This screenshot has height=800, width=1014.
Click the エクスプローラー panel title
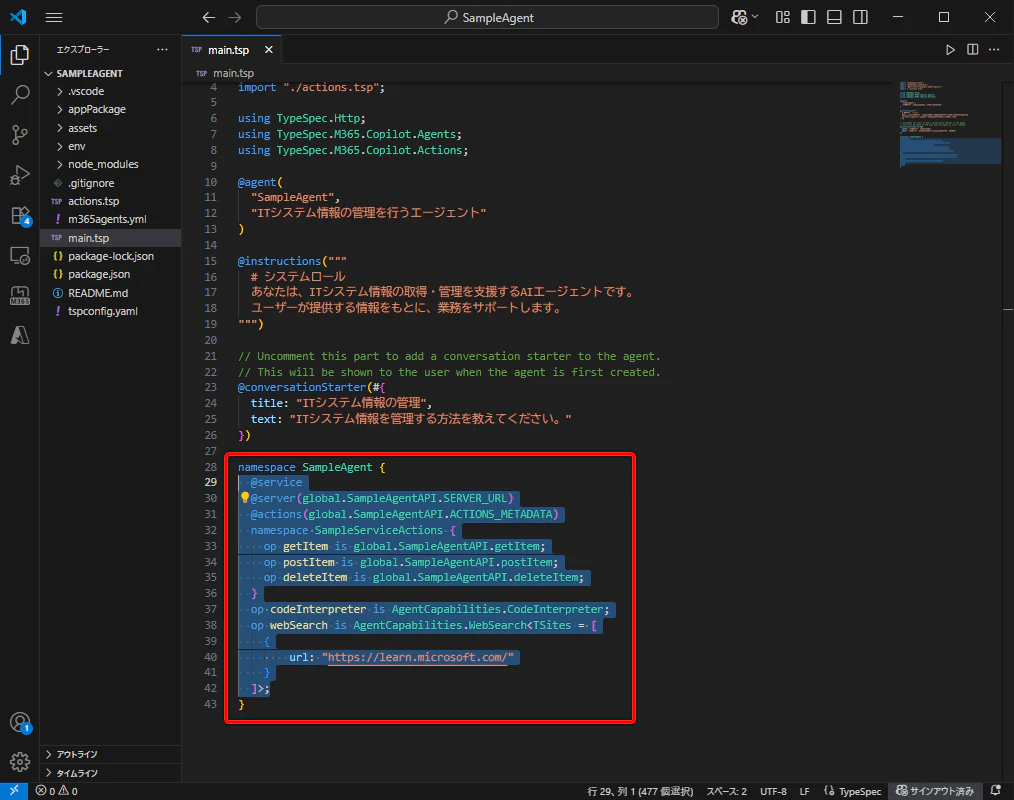[x=83, y=50]
